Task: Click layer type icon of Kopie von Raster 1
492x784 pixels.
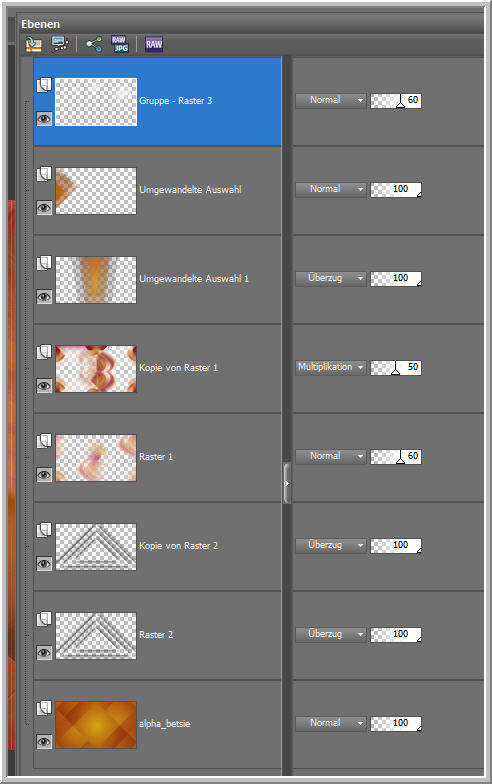Action: click(44, 352)
